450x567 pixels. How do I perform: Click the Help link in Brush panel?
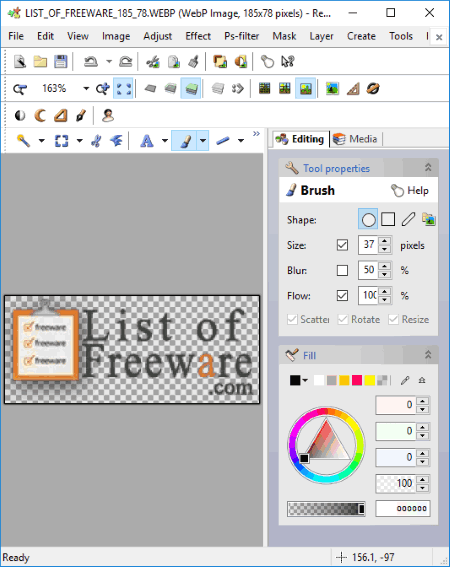tap(410, 190)
